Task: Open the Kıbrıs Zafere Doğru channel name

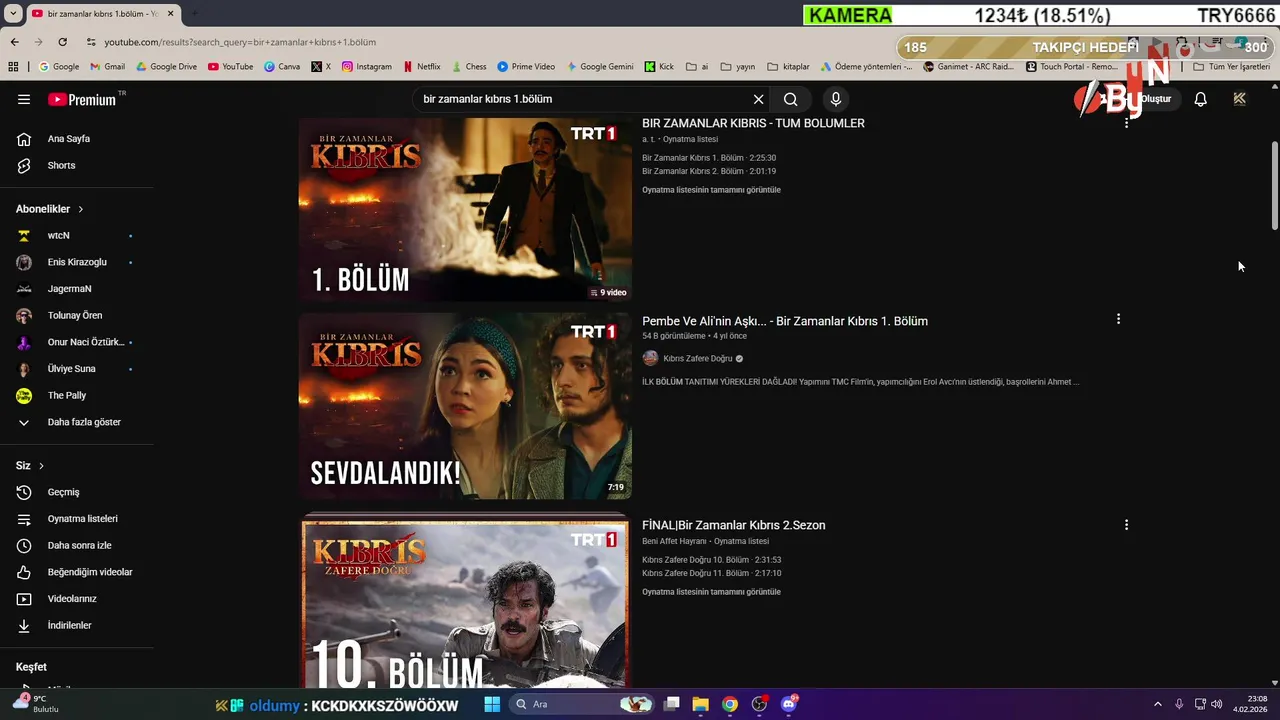Action: point(698,358)
